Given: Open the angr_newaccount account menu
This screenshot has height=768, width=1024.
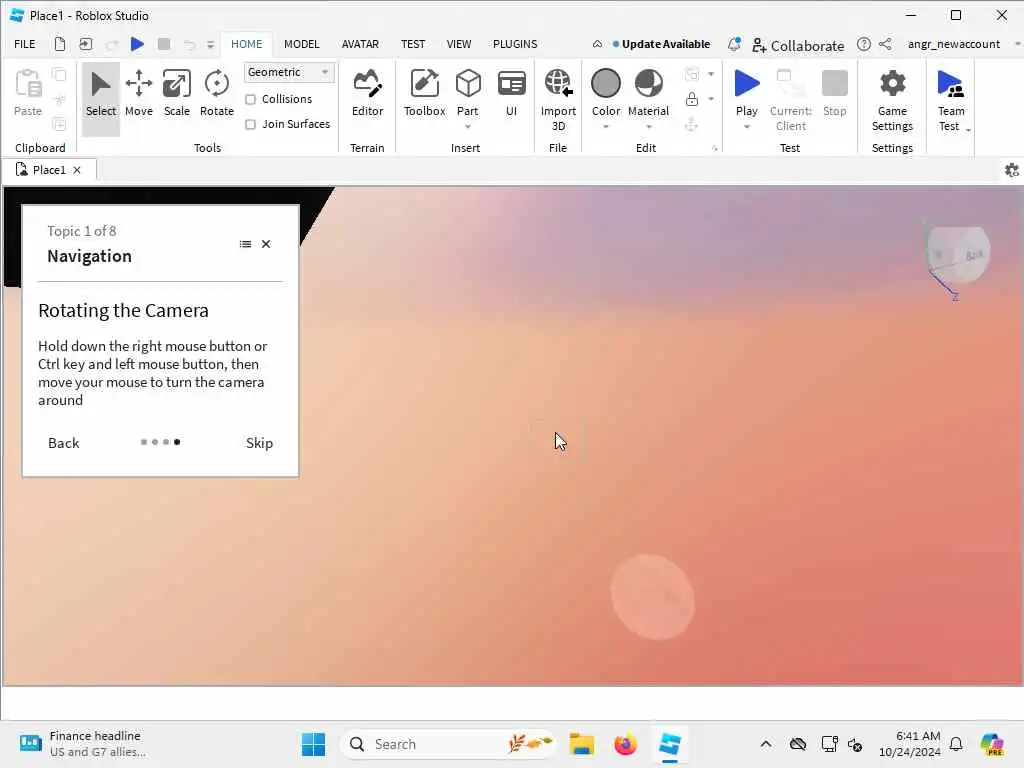Looking at the screenshot, I should coord(953,44).
